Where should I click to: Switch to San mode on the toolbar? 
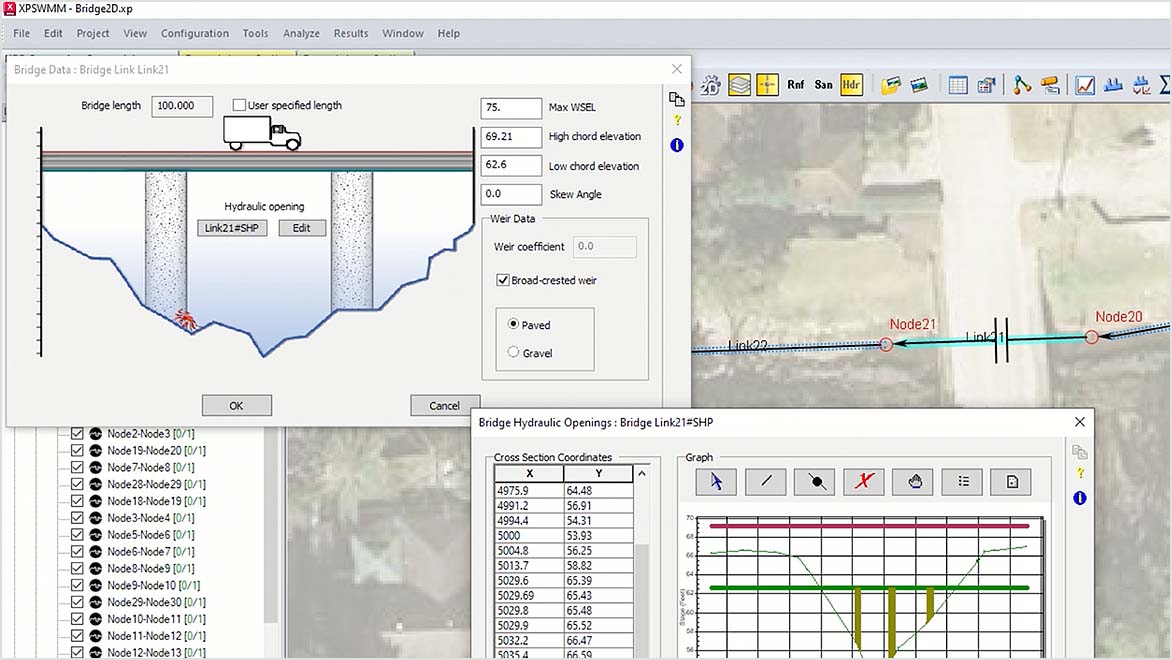pyautogui.click(x=823, y=85)
